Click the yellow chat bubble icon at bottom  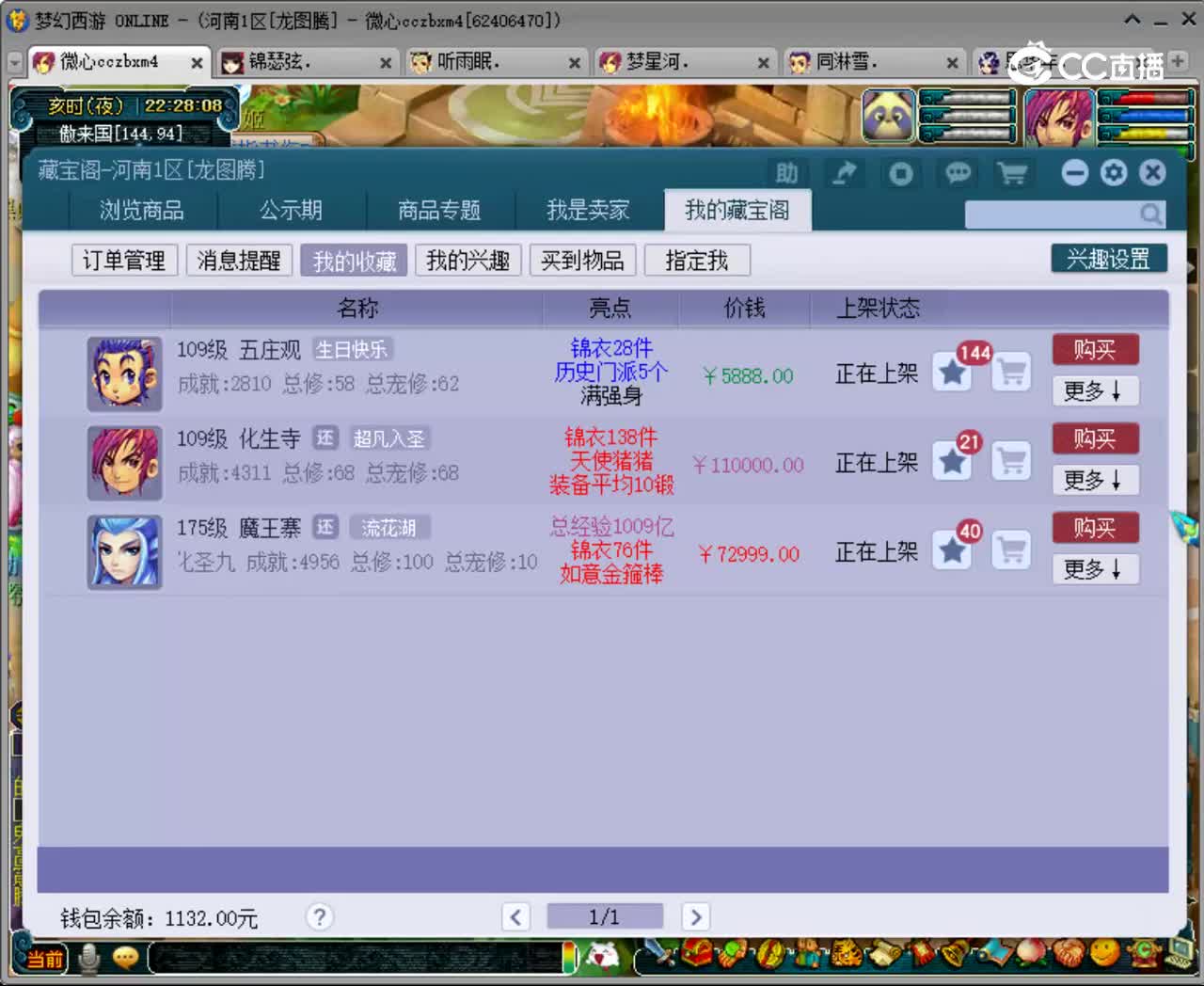pos(125,958)
